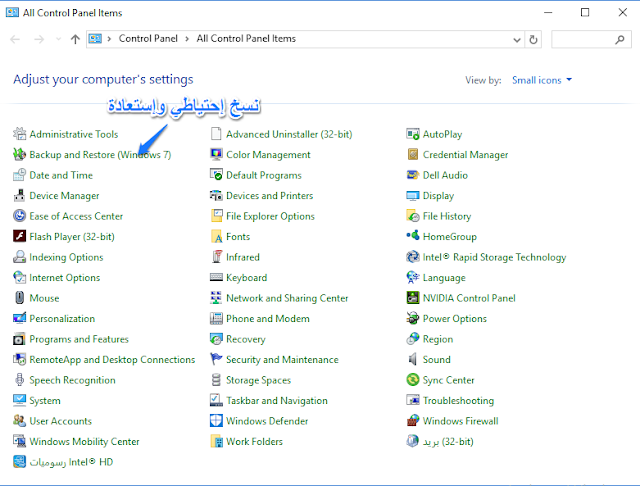This screenshot has height=486, width=640.
Task: Open the Administrative Tools icon
Action: pyautogui.click(x=19, y=134)
